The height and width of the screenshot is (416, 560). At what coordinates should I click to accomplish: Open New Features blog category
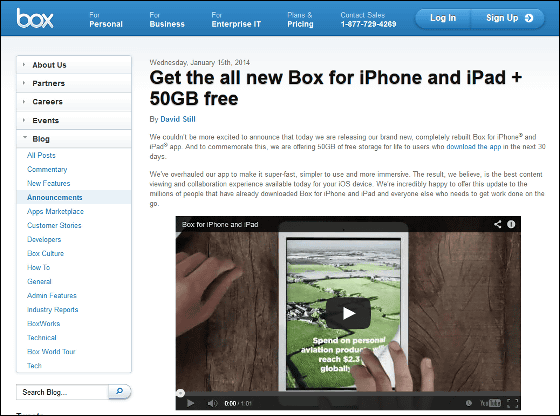[x=49, y=183]
